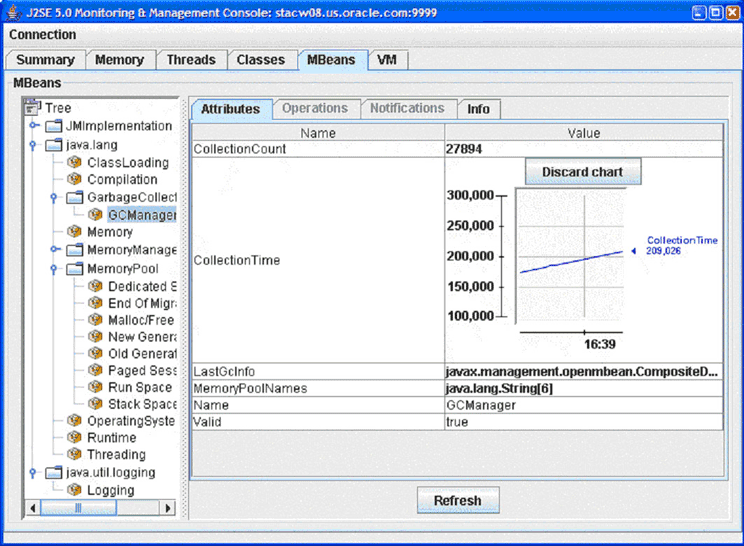Select the Logging MBean icon
The width and height of the screenshot is (744, 546).
74,490
